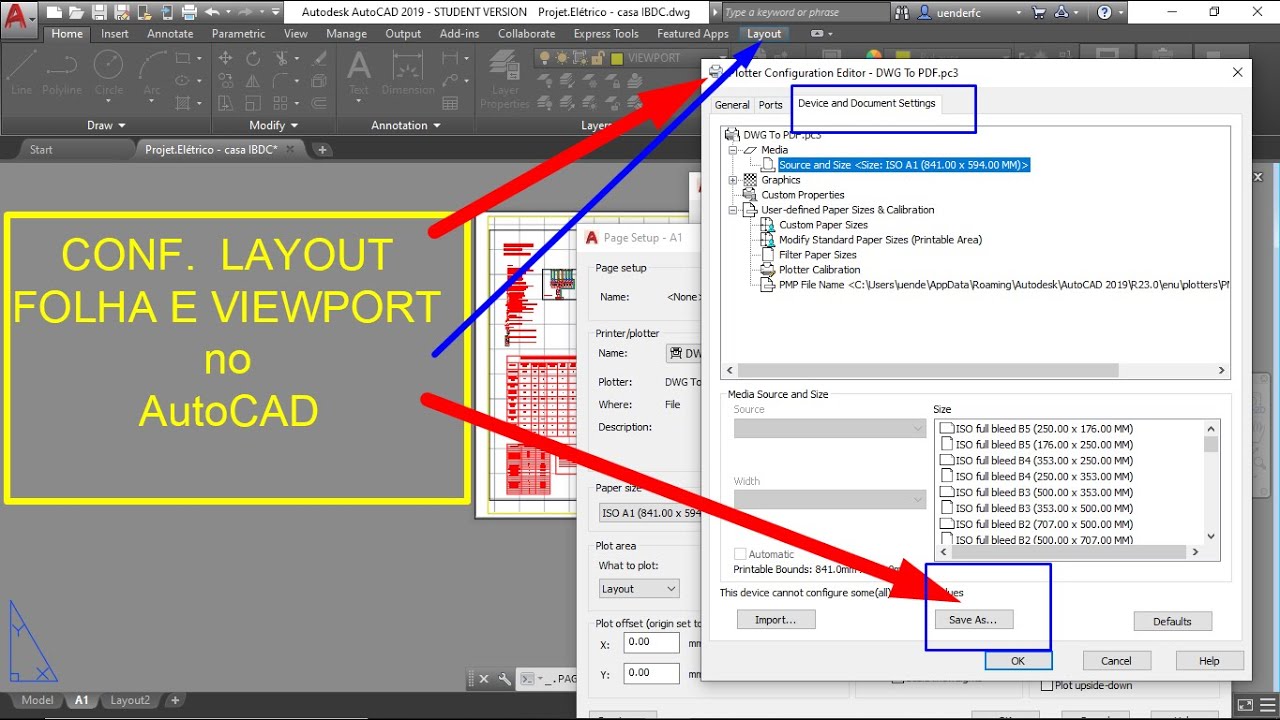Click the Help button in Plotter Configuration Editor

(x=1210, y=660)
